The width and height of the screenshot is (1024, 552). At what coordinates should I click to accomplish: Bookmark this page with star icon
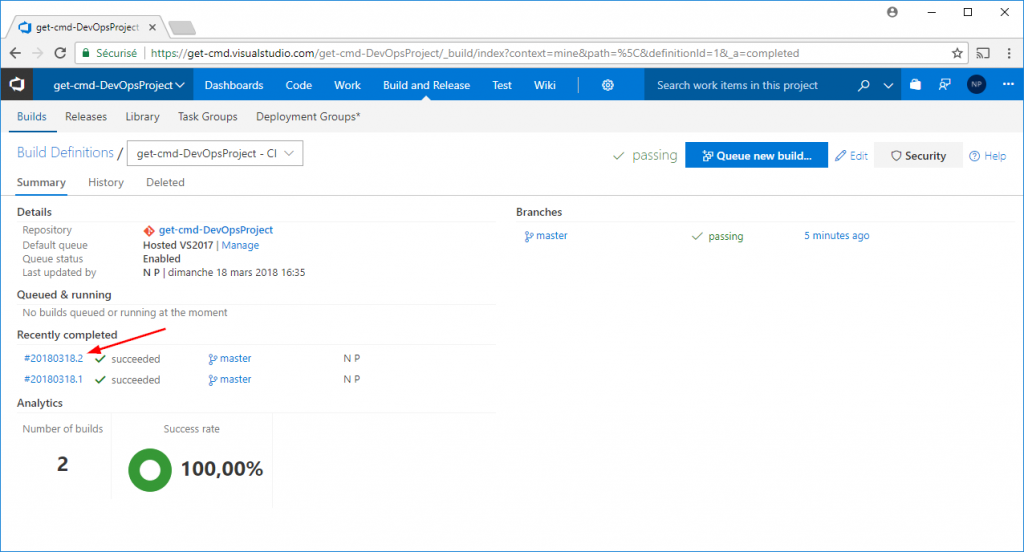coord(957,54)
